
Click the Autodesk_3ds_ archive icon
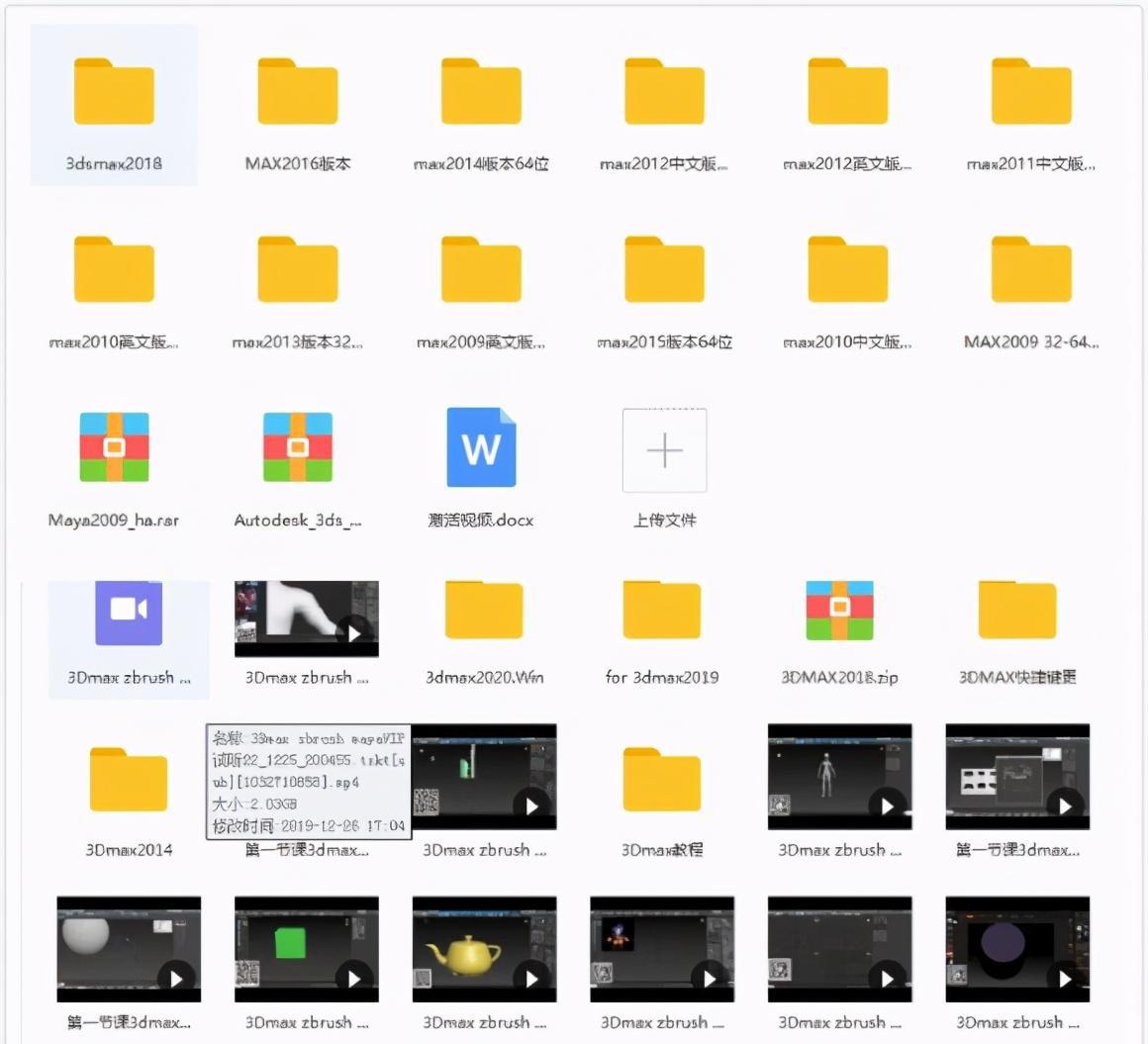pos(298,446)
